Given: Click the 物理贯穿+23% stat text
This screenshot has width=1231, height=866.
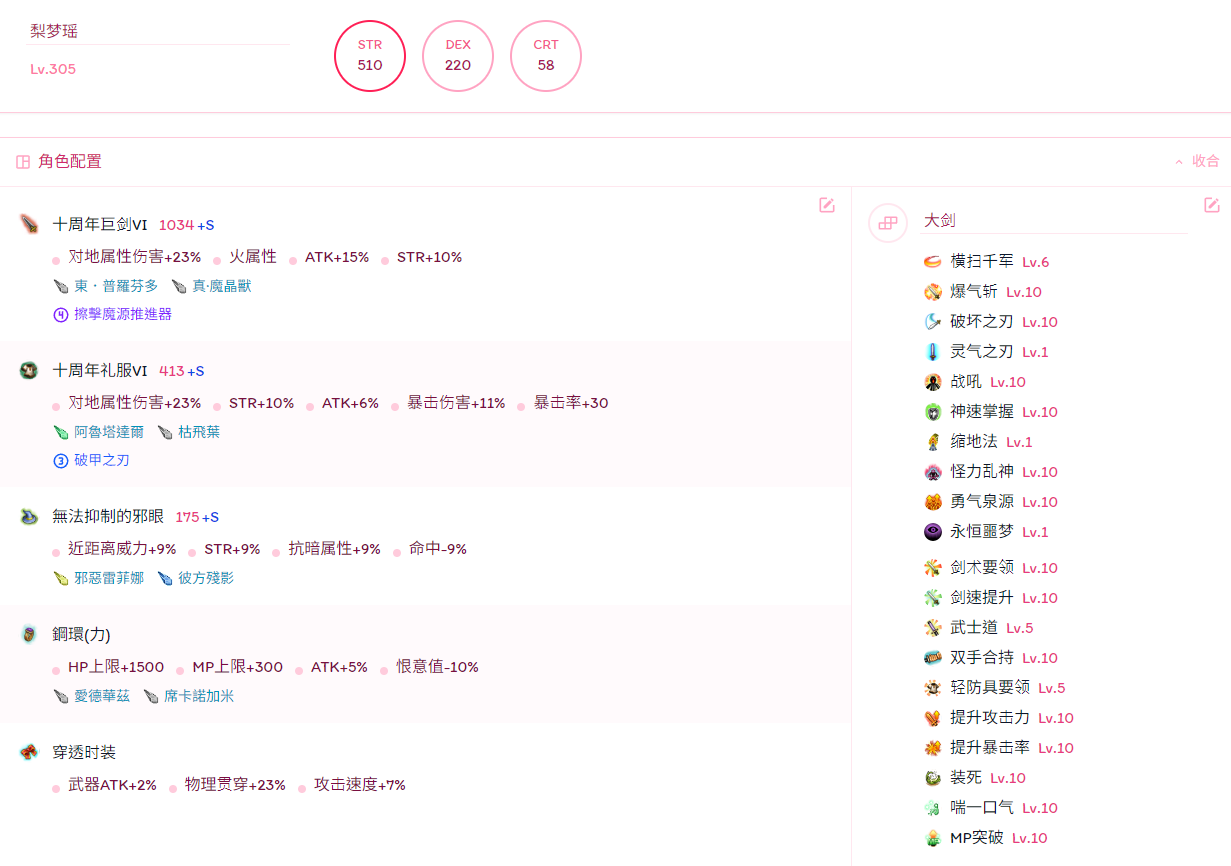Looking at the screenshot, I should [235, 785].
